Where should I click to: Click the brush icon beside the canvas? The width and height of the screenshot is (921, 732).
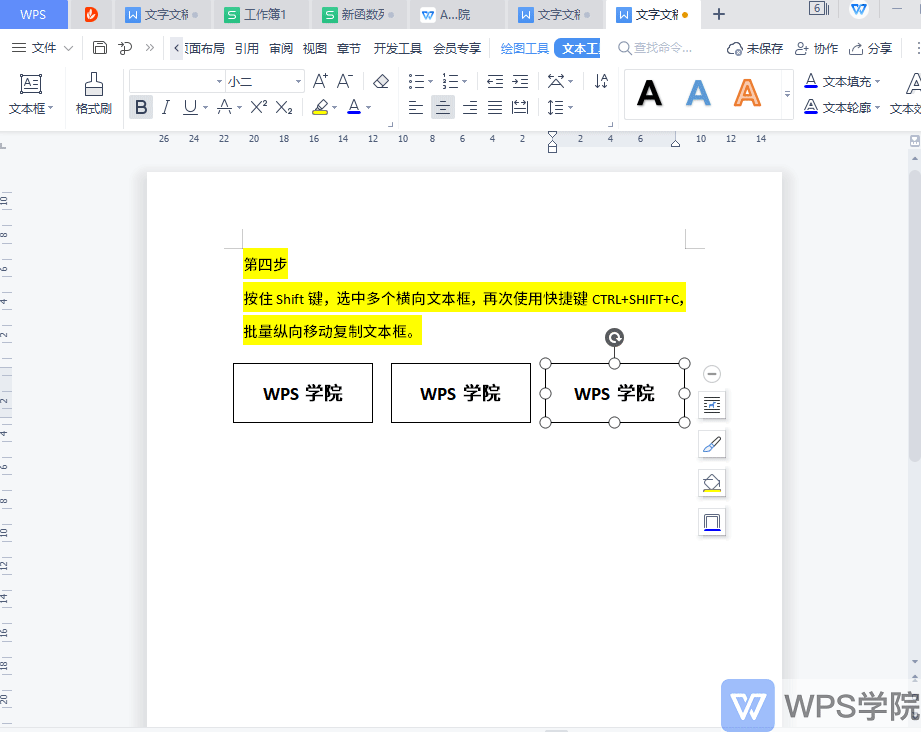click(x=712, y=443)
